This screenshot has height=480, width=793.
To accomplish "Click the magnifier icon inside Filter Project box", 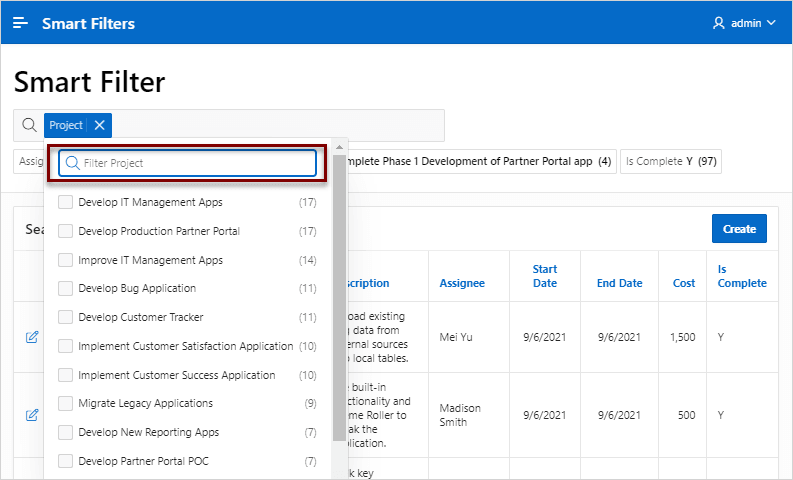I will point(72,163).
